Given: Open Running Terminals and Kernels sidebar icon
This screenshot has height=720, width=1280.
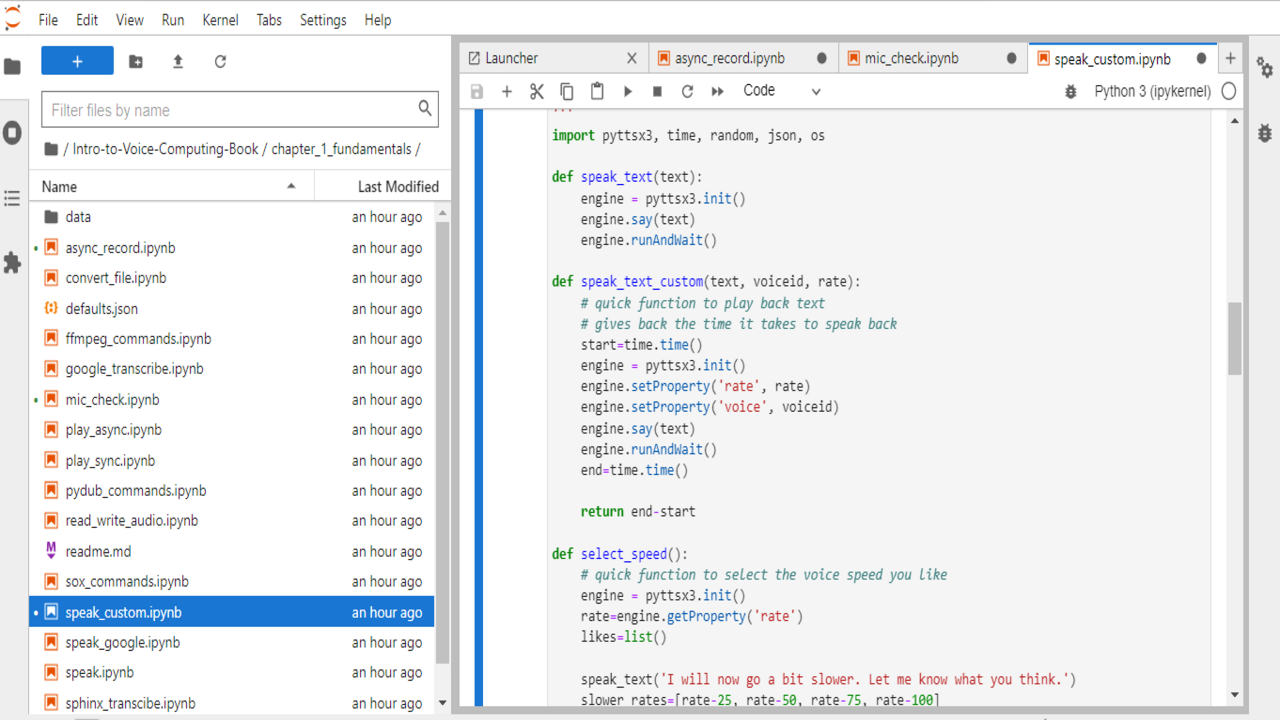Looking at the screenshot, I should 12,133.
